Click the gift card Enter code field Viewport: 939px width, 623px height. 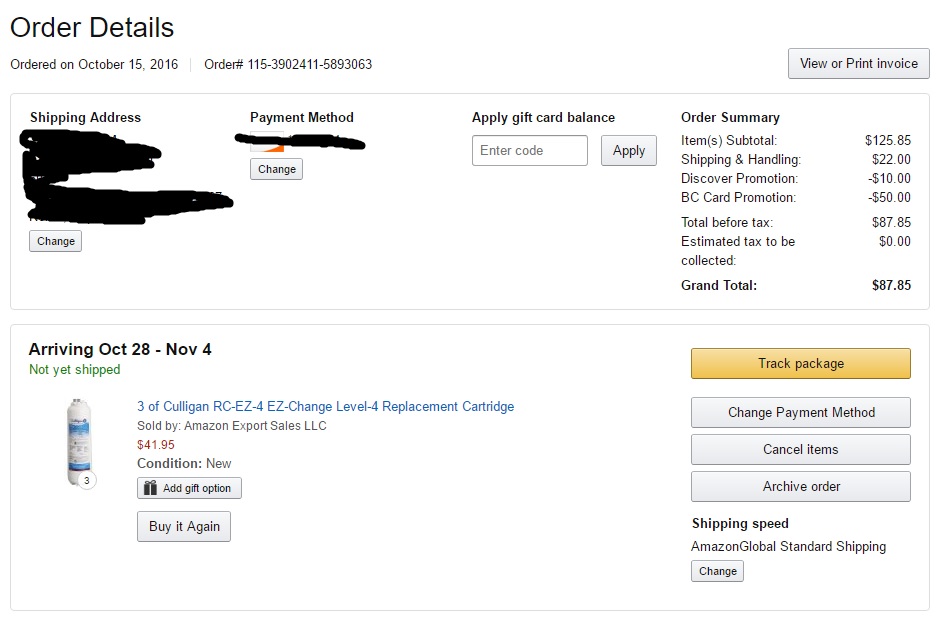529,151
